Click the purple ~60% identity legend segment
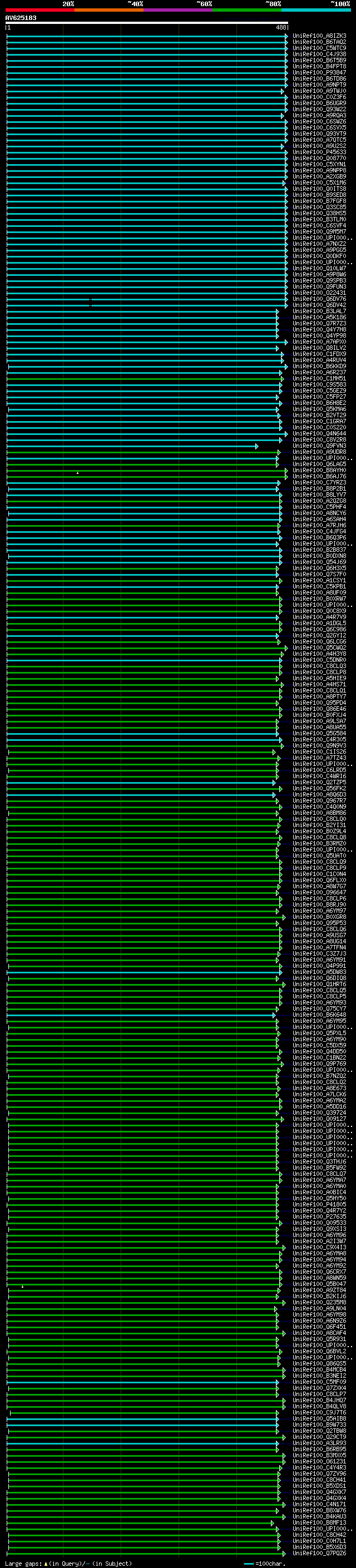The width and height of the screenshot is (356, 1568). (179, 10)
